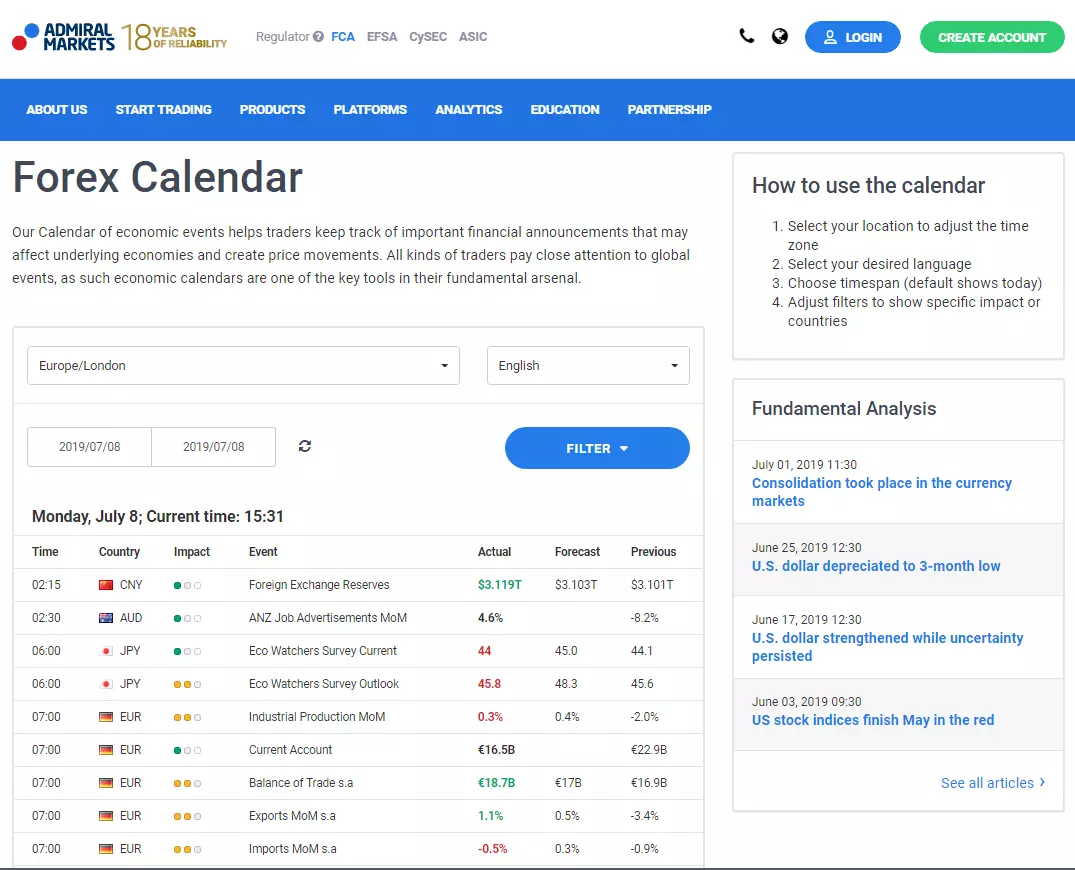Open article US stock indices finish May in red

tap(873, 720)
